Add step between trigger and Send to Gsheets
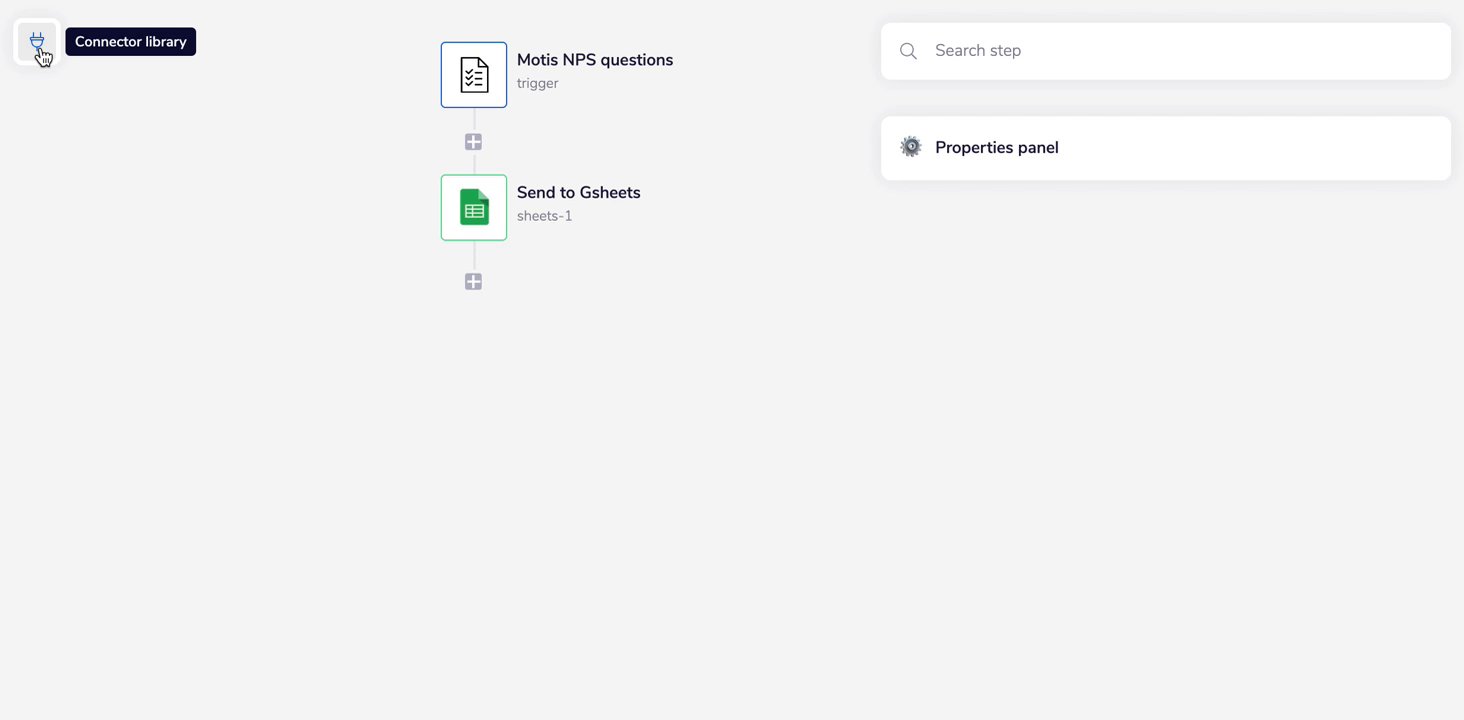 [x=474, y=142]
